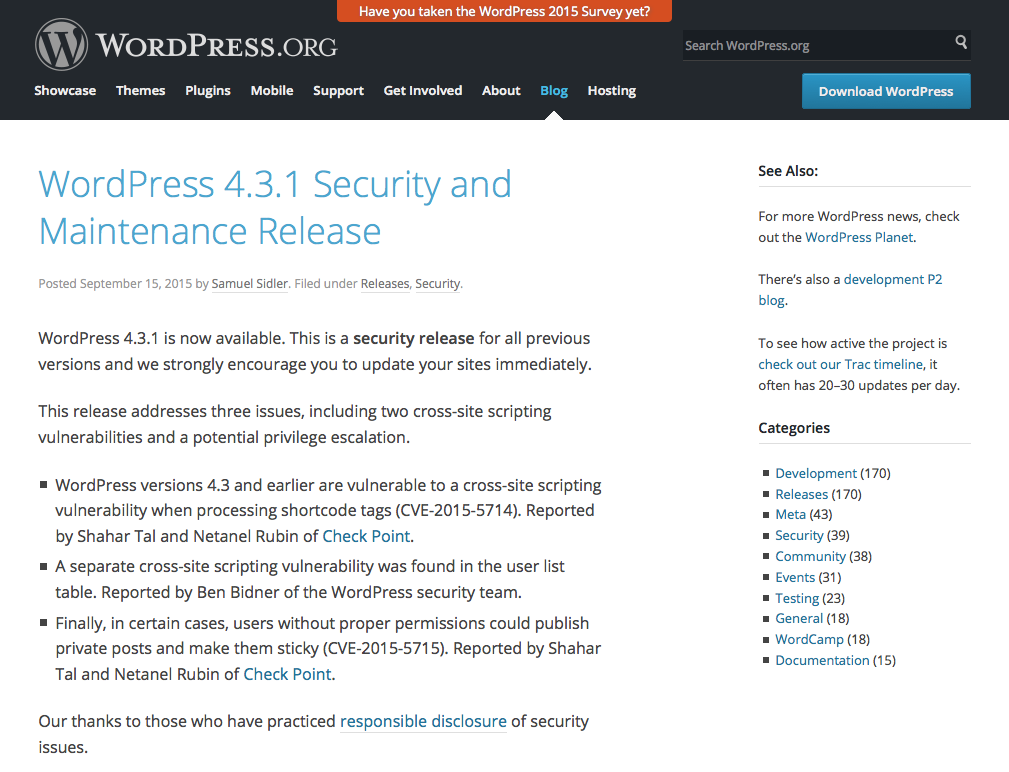
Task: Open the About menu item
Action: click(x=501, y=91)
